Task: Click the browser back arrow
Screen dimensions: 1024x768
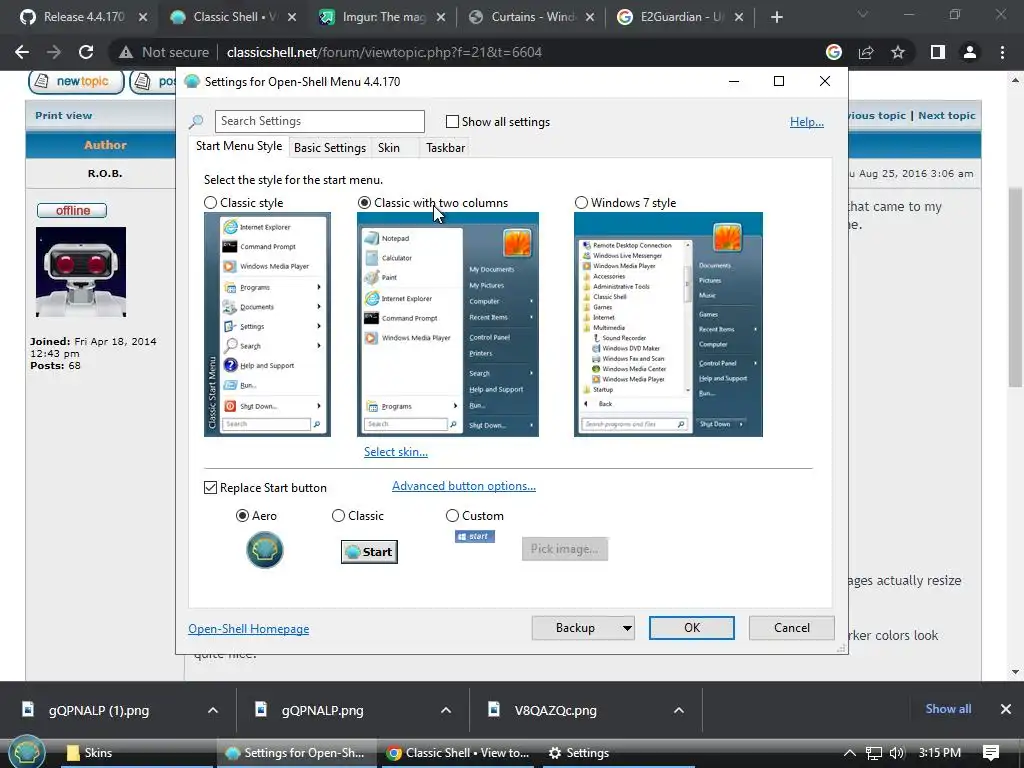Action: (22, 52)
